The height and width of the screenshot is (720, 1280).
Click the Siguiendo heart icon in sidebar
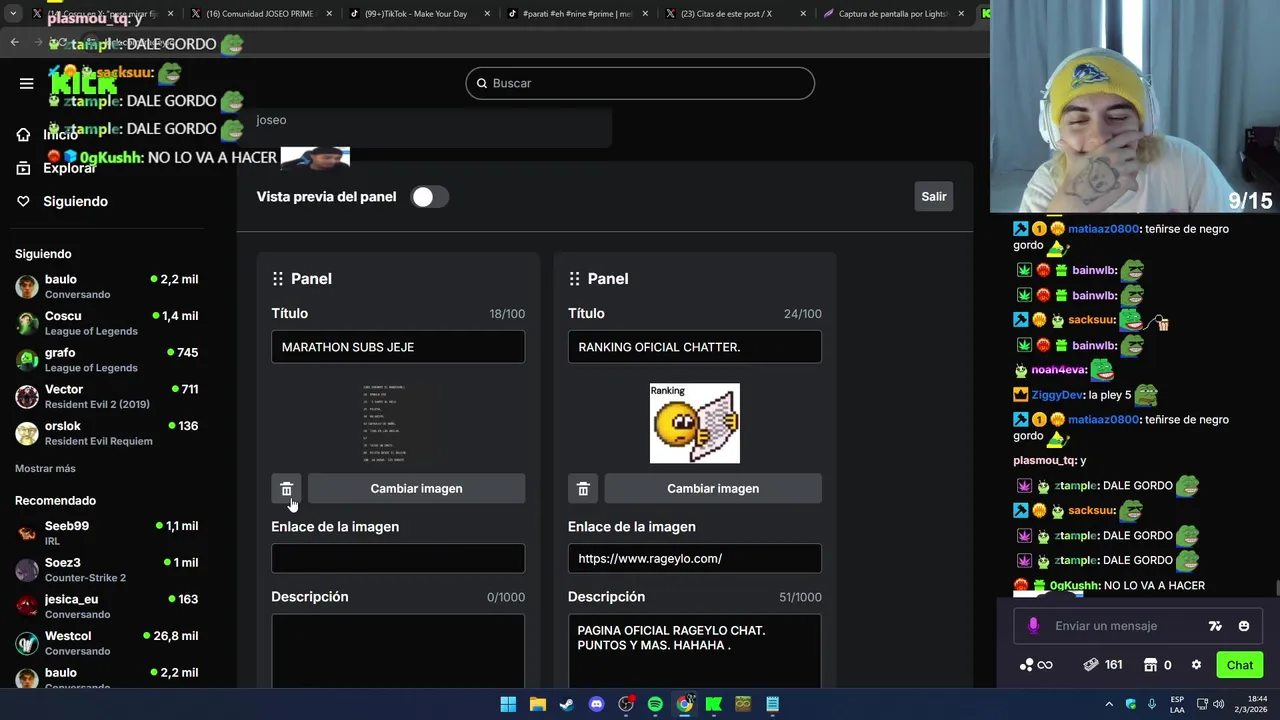pos(24,201)
